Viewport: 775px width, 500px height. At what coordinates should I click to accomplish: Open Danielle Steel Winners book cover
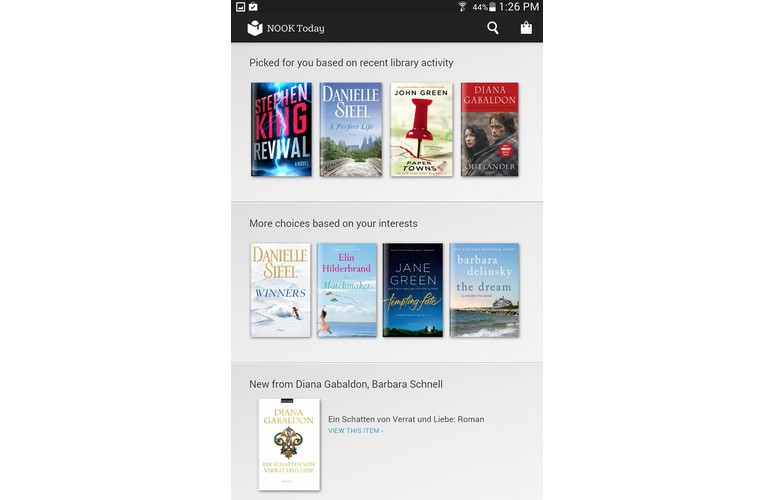tap(280, 290)
